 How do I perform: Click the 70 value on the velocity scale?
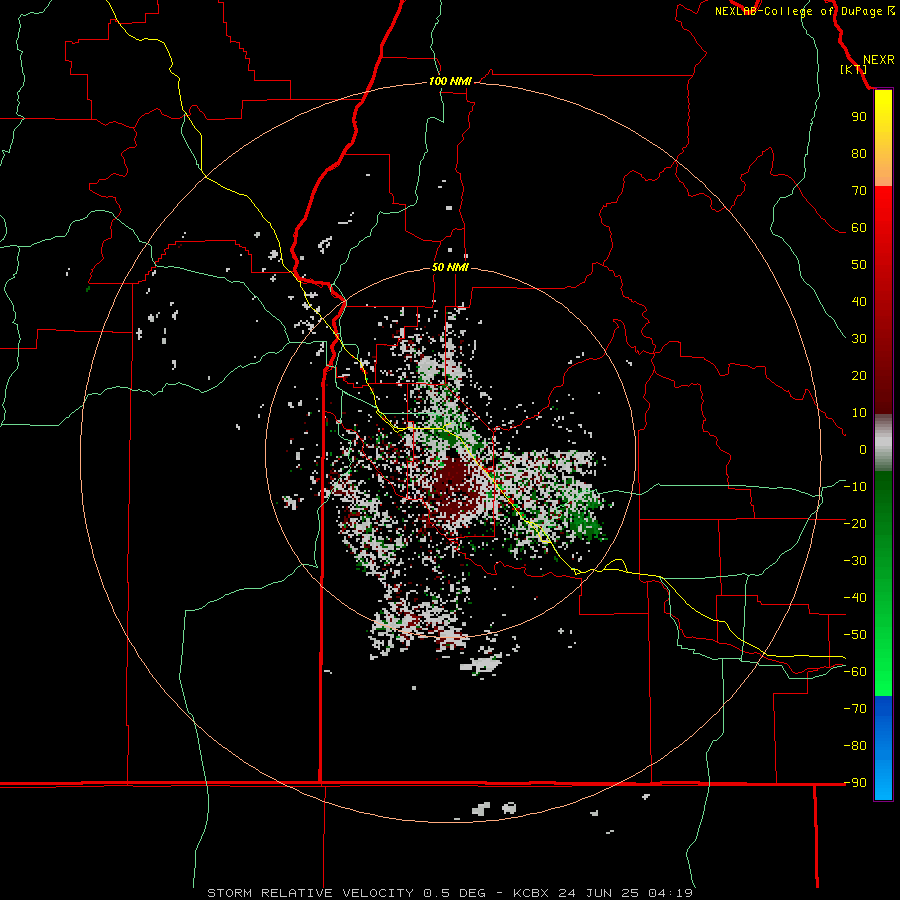pyautogui.click(x=859, y=191)
